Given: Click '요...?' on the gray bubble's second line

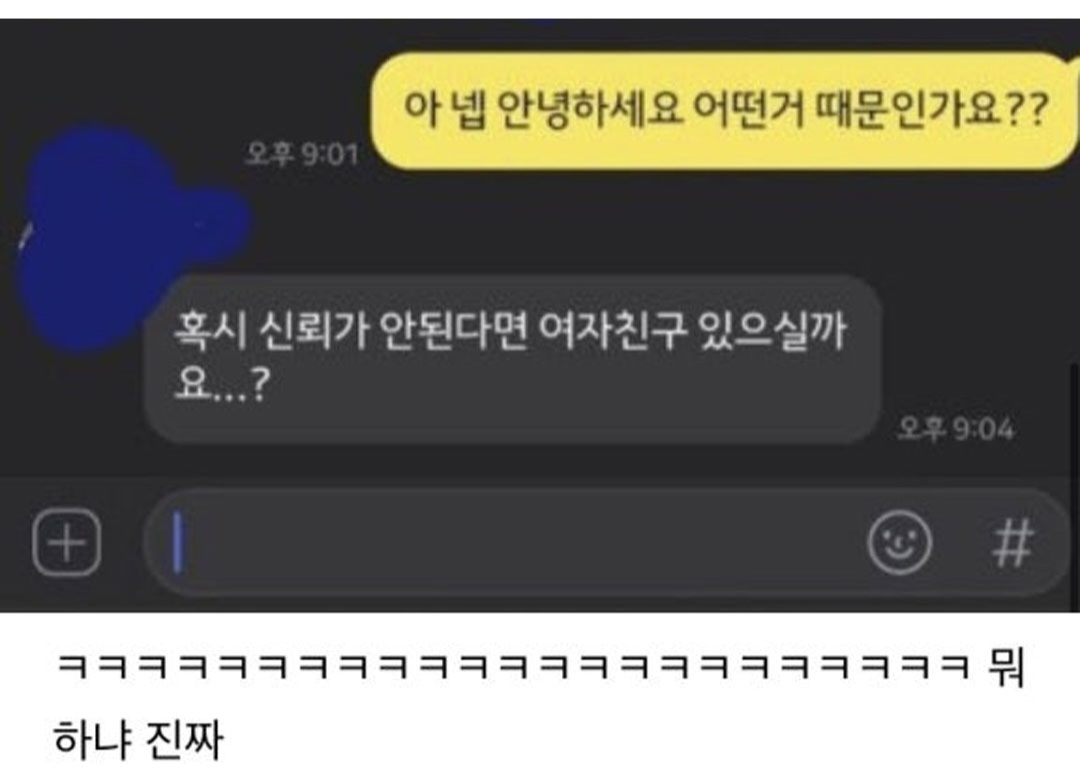Looking at the screenshot, I should [x=220, y=384].
